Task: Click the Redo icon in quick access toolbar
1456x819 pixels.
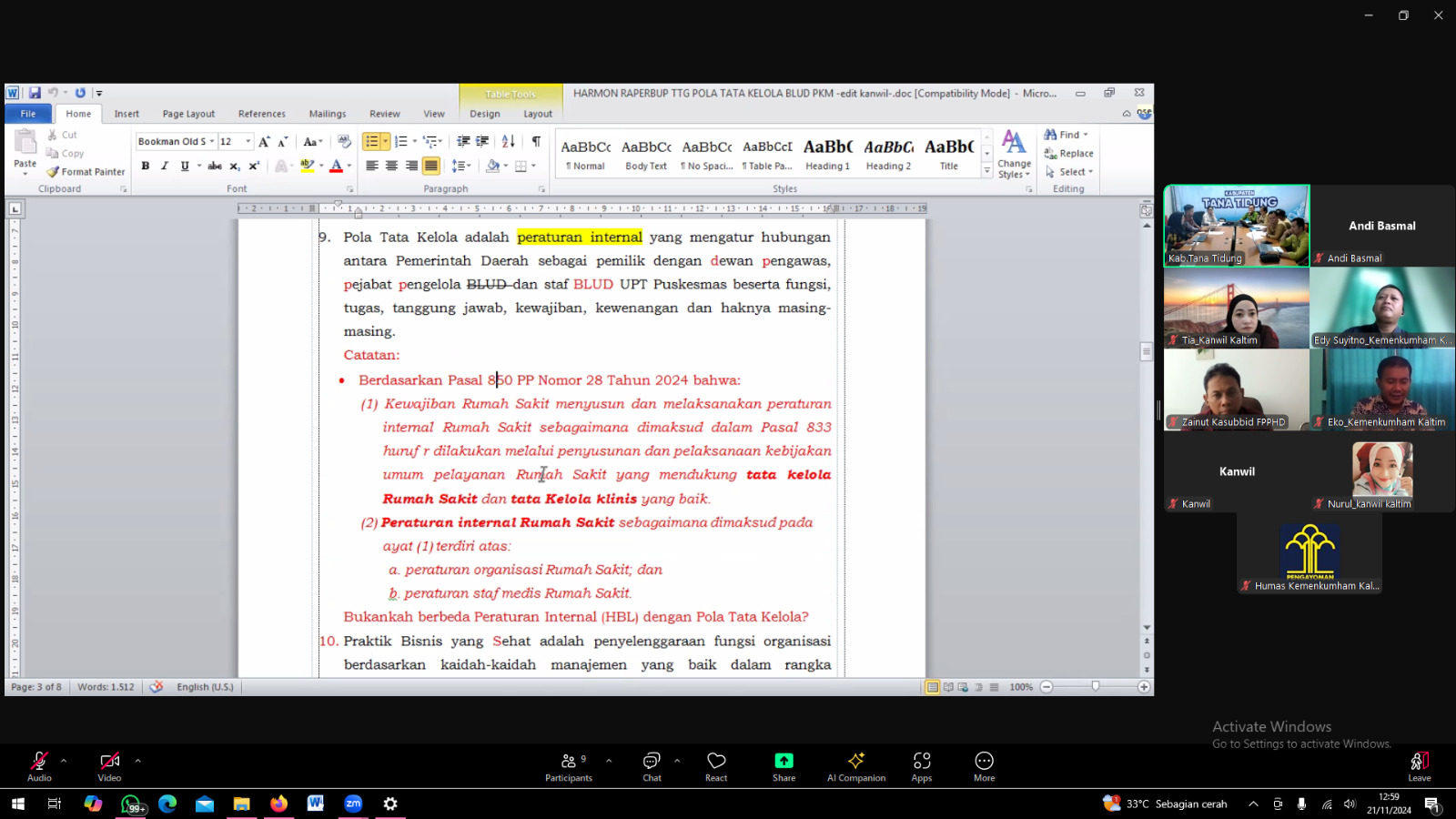Action: (x=80, y=93)
